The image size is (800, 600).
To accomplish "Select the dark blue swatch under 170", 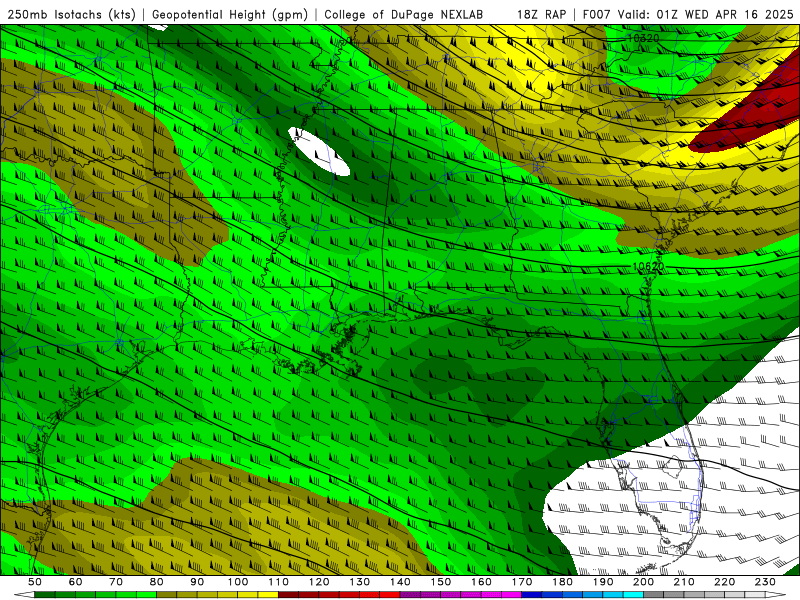I will (532, 595).
